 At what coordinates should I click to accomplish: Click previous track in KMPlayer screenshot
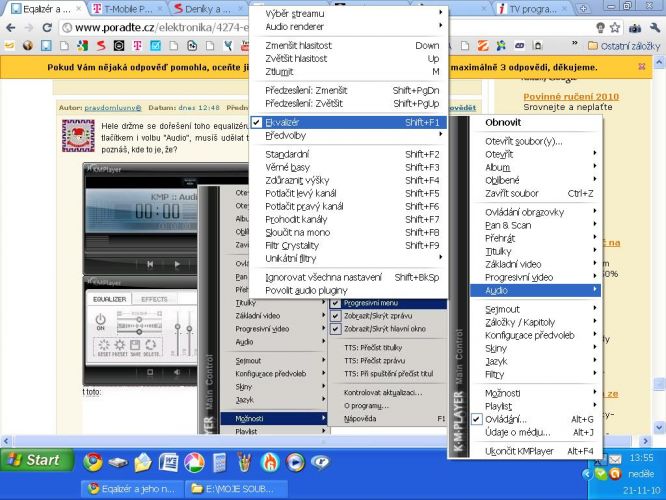pyautogui.click(x=150, y=264)
